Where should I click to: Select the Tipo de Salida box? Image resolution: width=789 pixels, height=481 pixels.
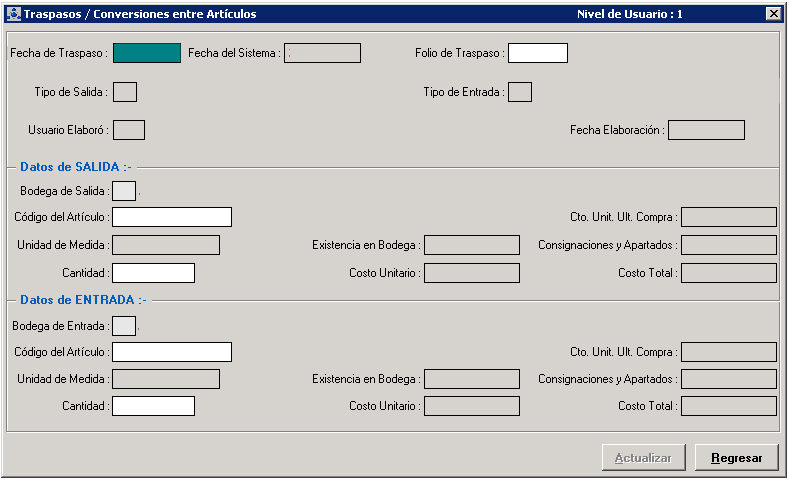pyautogui.click(x=125, y=92)
